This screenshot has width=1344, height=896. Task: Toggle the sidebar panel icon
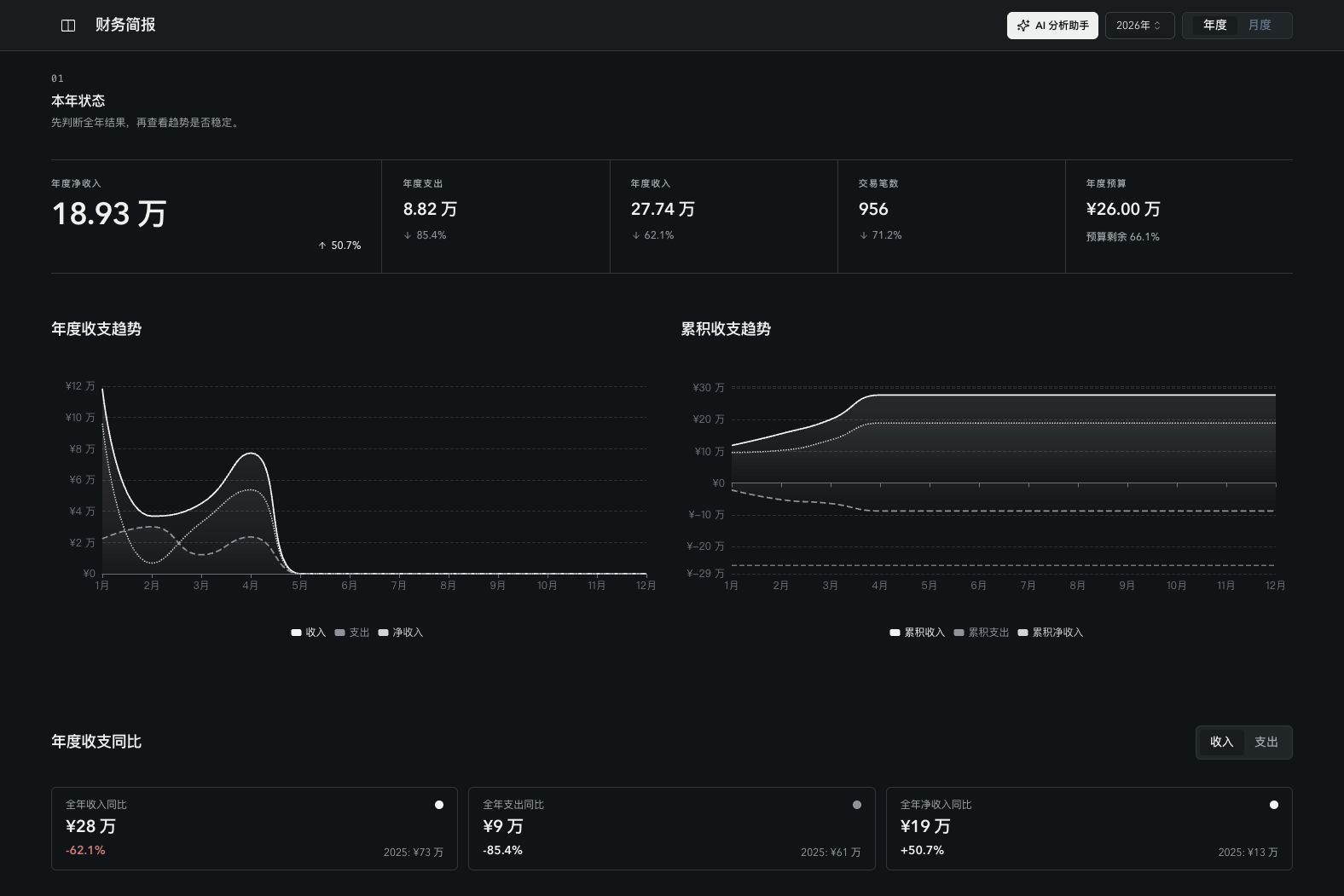[x=68, y=26]
